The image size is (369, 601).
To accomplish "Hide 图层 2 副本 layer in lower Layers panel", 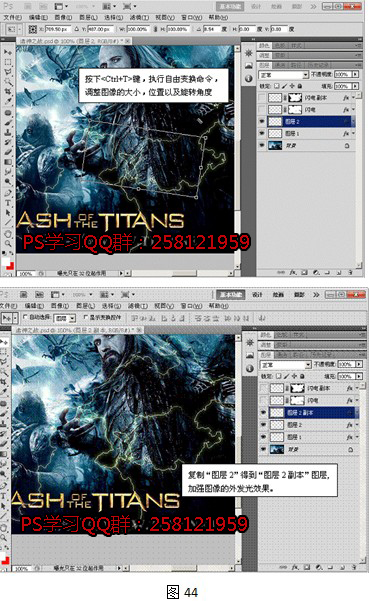I will (264, 413).
